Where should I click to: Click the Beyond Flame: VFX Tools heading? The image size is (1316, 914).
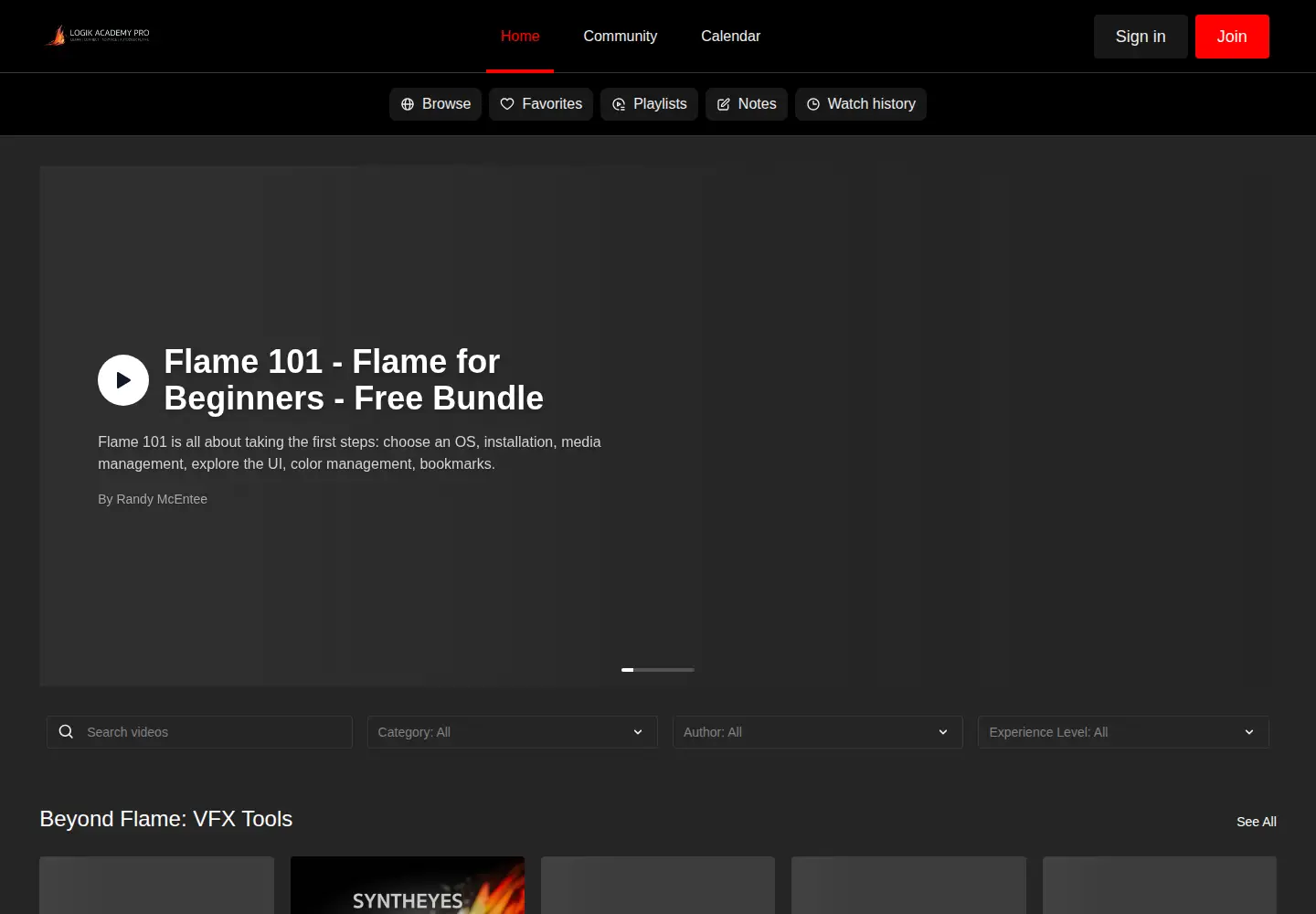(x=166, y=819)
